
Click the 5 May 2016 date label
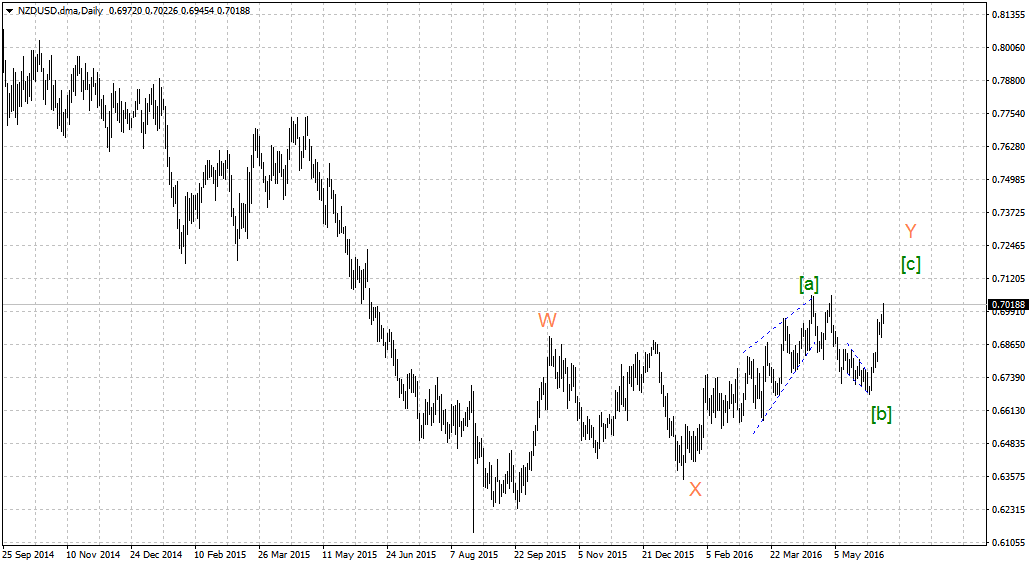pos(860,555)
